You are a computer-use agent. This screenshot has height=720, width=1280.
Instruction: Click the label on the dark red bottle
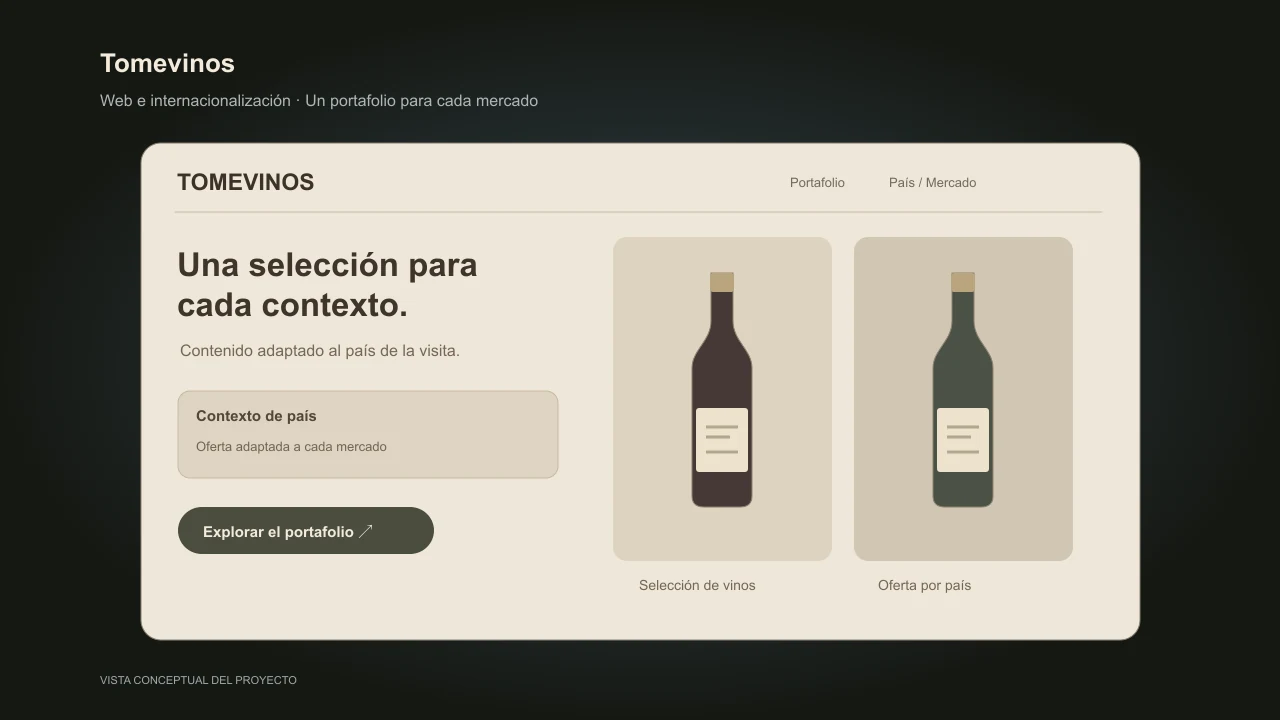[722, 440]
